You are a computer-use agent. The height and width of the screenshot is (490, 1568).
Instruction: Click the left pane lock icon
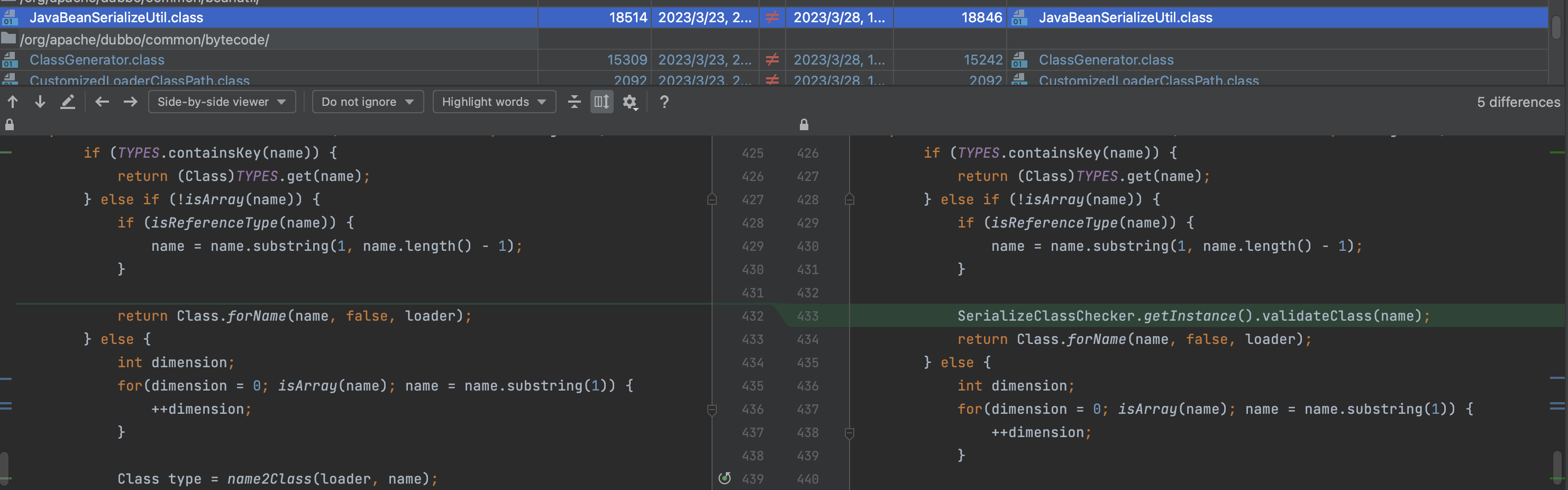pyautogui.click(x=9, y=125)
